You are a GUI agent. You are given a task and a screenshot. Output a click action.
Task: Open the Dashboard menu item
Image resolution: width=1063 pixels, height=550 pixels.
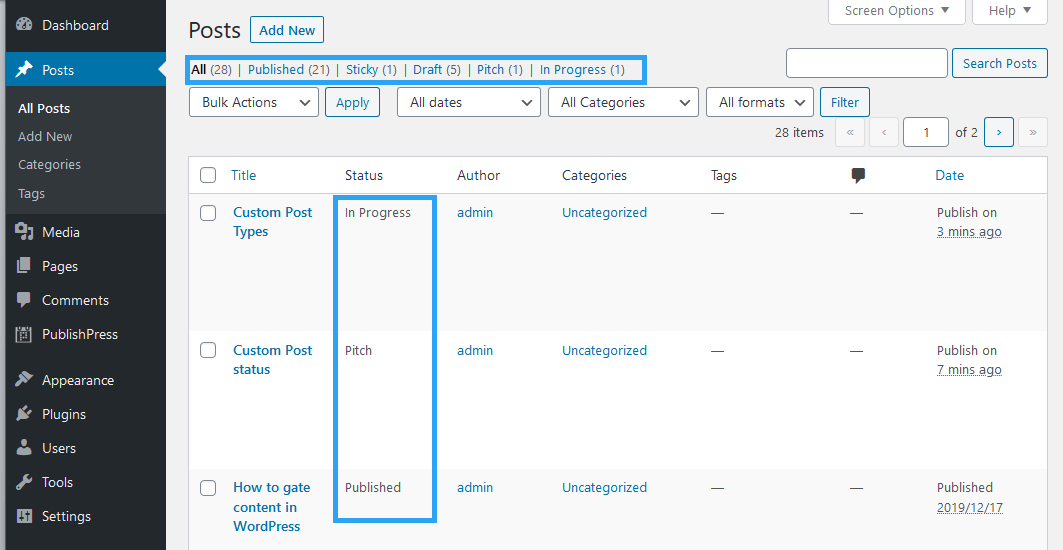coord(75,25)
